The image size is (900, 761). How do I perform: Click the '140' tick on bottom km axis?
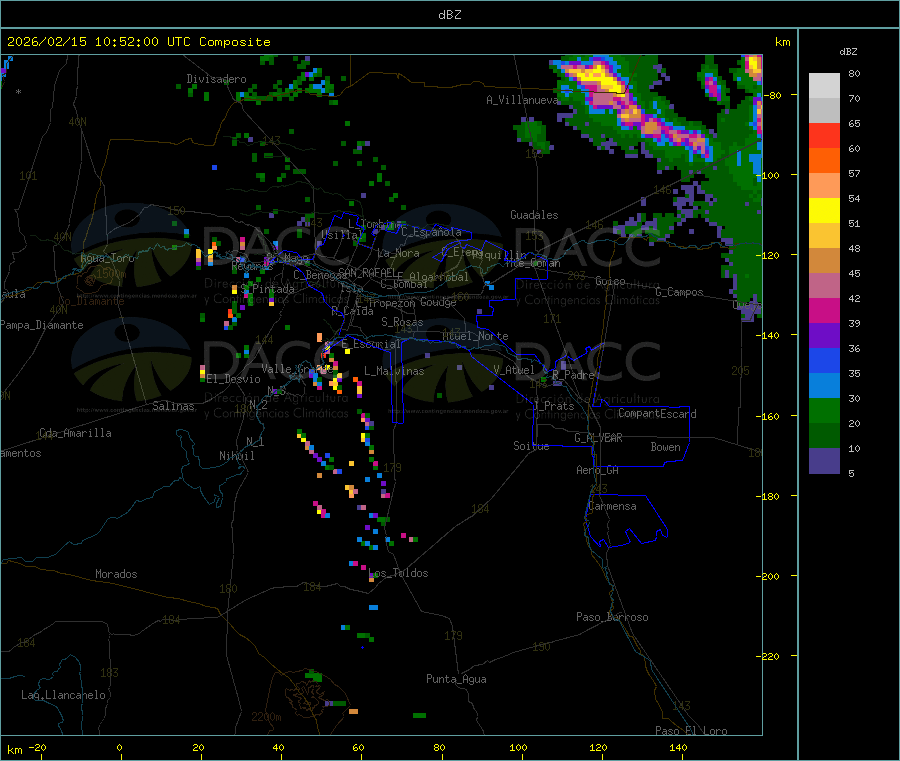(x=678, y=747)
